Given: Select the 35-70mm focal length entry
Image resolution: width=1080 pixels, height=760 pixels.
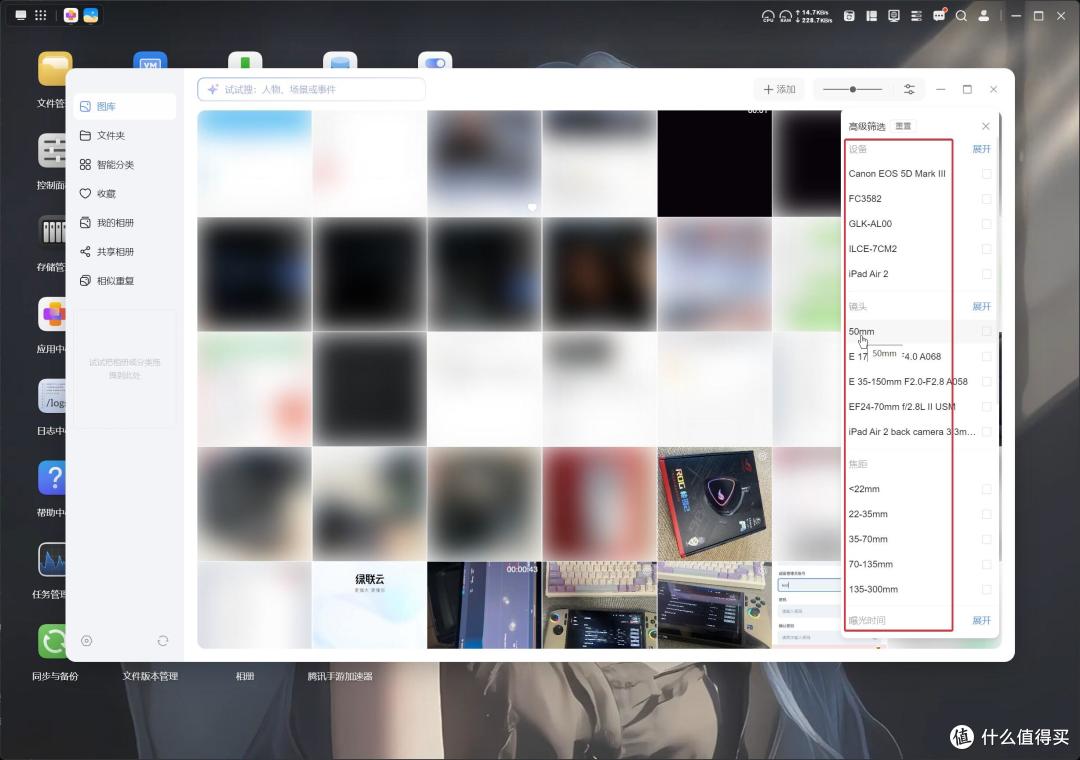Looking at the screenshot, I should coord(868,539).
